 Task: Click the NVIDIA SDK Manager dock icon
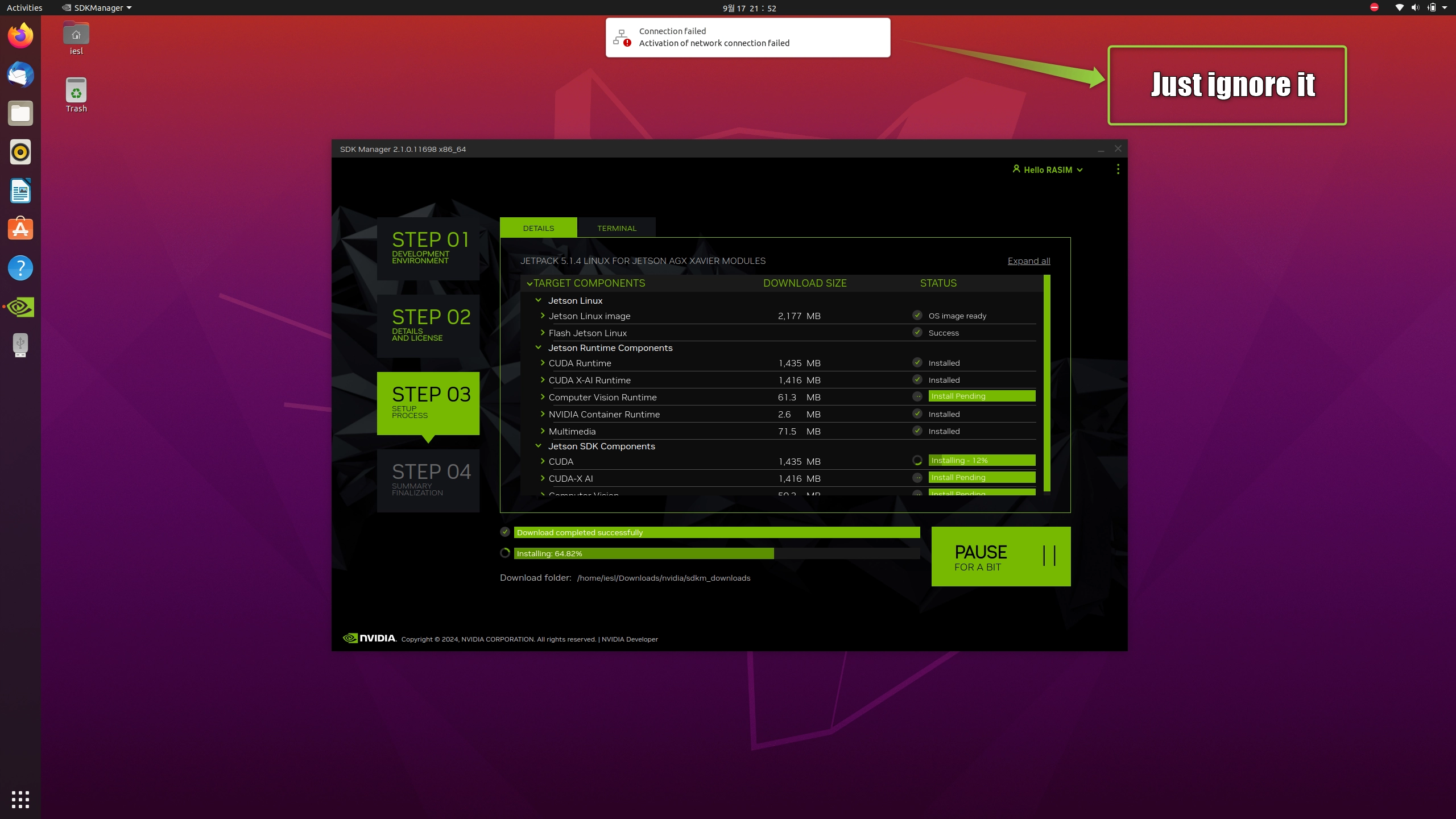[x=20, y=307]
